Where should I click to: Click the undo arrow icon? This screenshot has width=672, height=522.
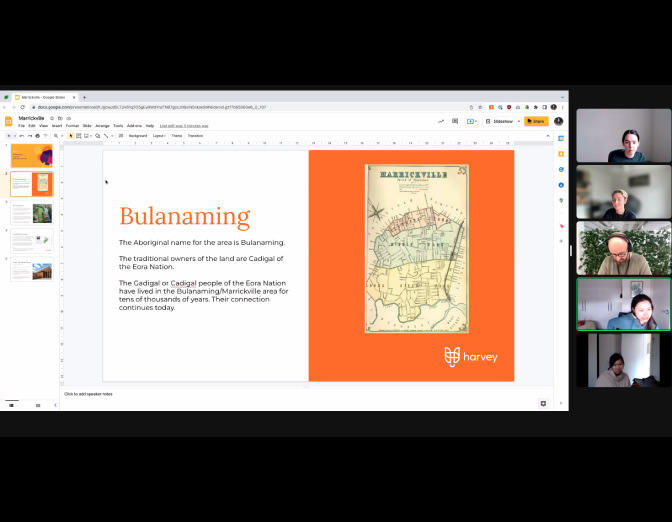21,135
